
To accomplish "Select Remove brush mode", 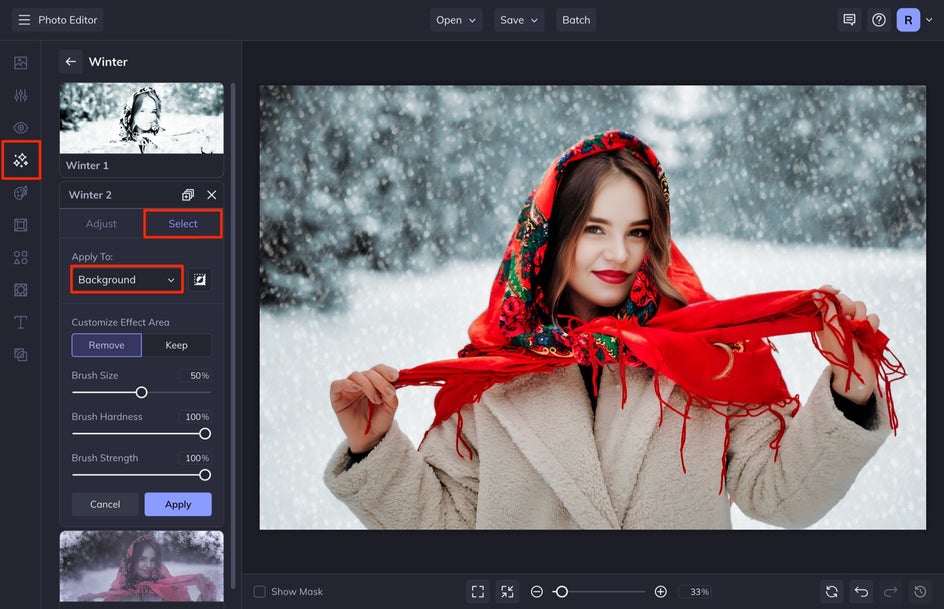I will 107,345.
